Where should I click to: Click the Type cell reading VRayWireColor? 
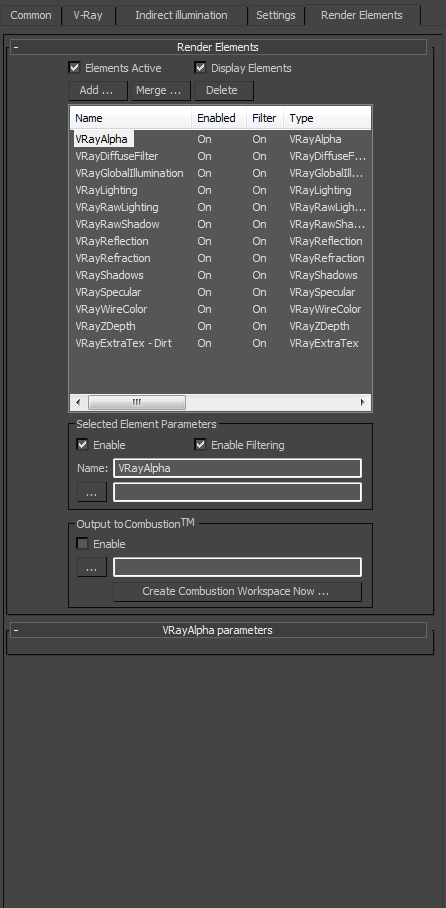pyautogui.click(x=325, y=309)
